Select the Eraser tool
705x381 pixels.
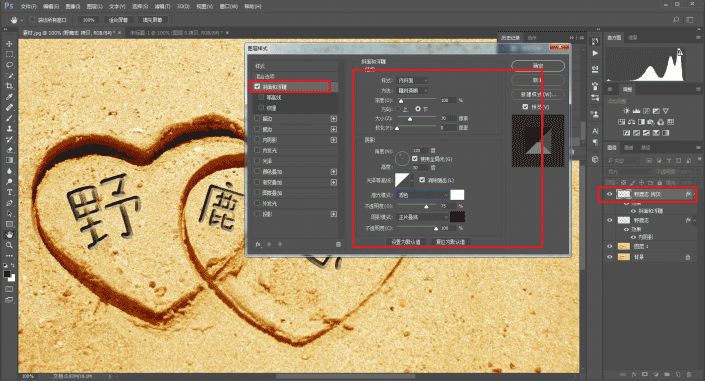pyautogui.click(x=9, y=150)
